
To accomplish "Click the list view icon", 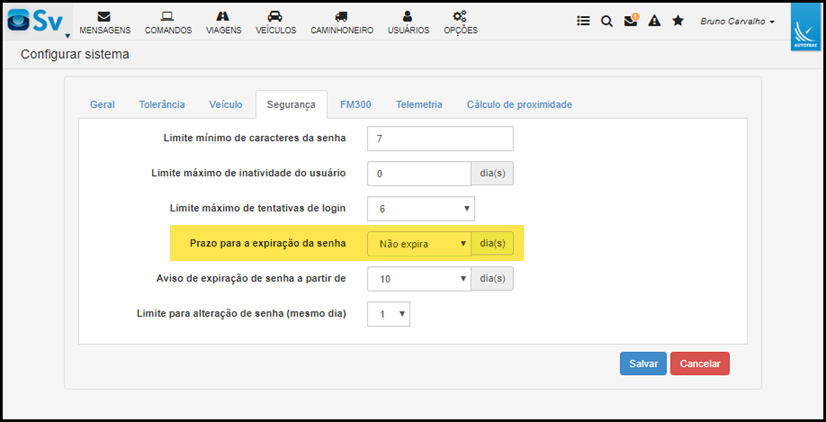I will click(583, 21).
